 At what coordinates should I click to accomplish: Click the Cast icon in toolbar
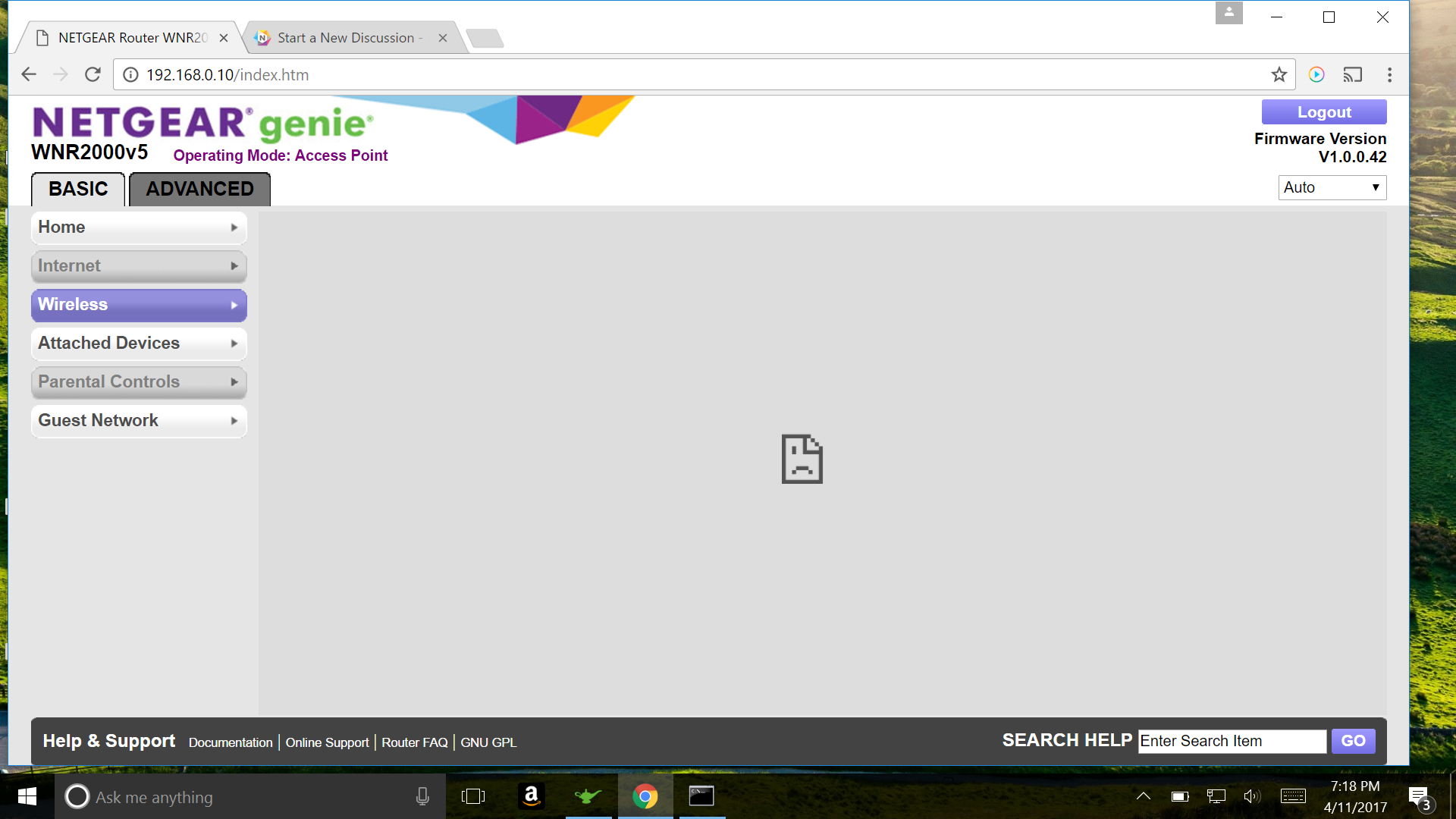click(x=1352, y=74)
